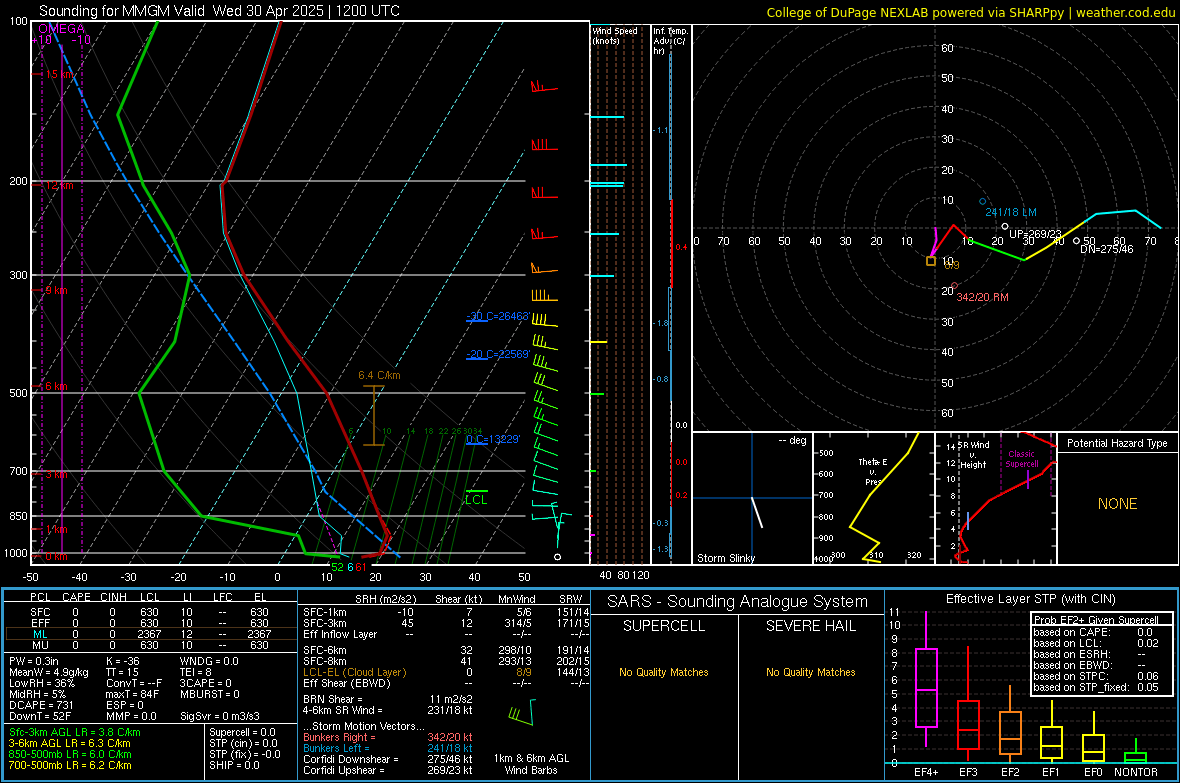Click the Potential Hazard Type header
1180x783 pixels.
(x=1117, y=443)
